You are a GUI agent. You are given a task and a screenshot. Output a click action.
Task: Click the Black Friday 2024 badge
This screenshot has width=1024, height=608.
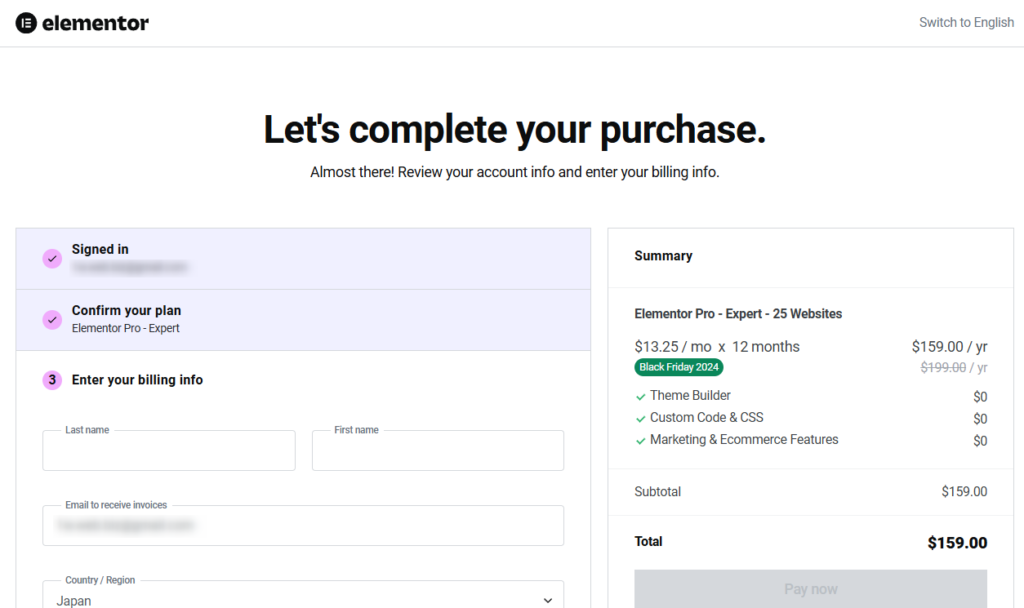pos(679,367)
